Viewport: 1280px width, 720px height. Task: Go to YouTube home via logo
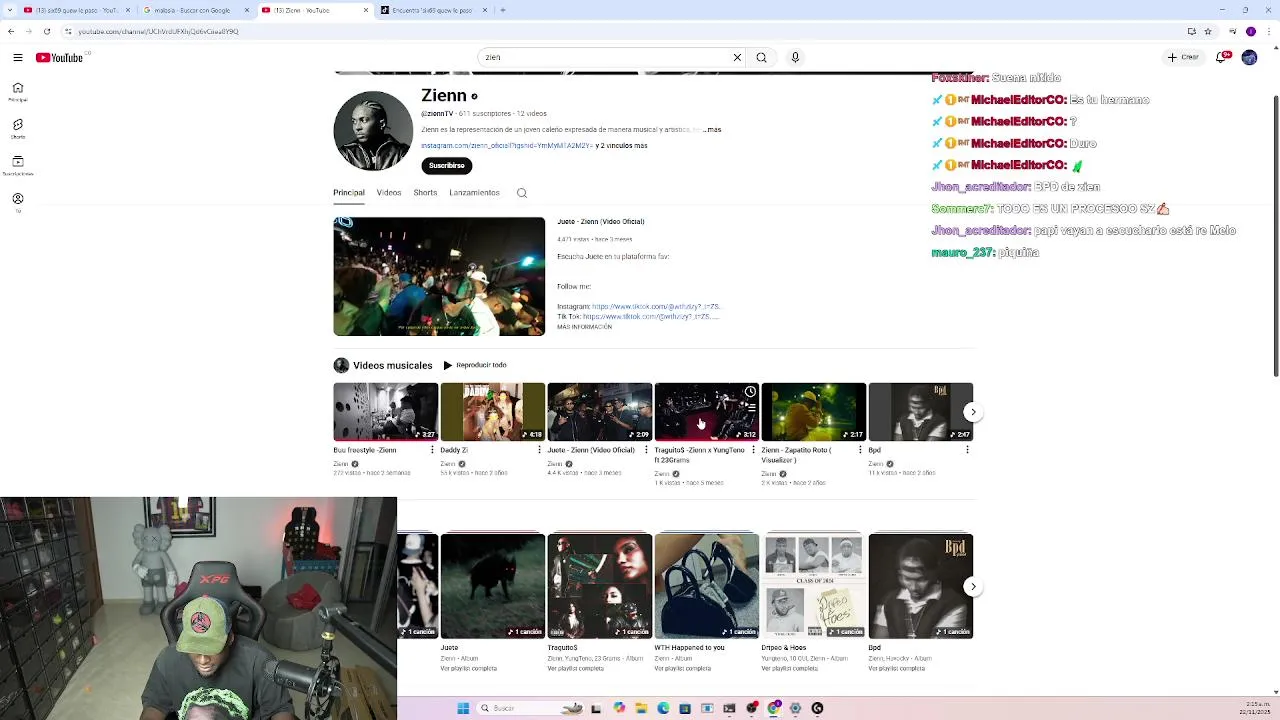click(x=60, y=57)
